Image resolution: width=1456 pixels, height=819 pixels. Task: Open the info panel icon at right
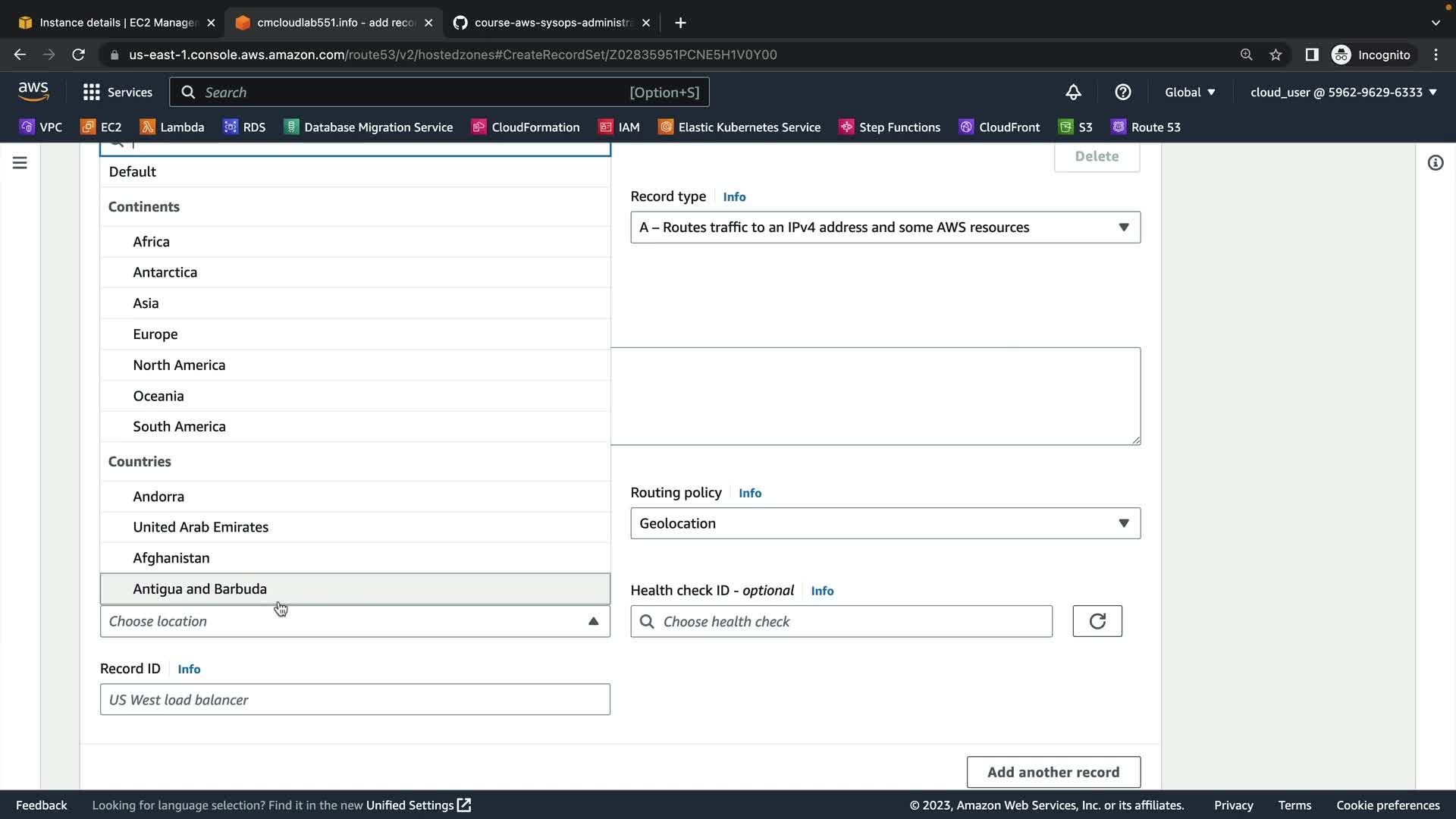pos(1435,163)
